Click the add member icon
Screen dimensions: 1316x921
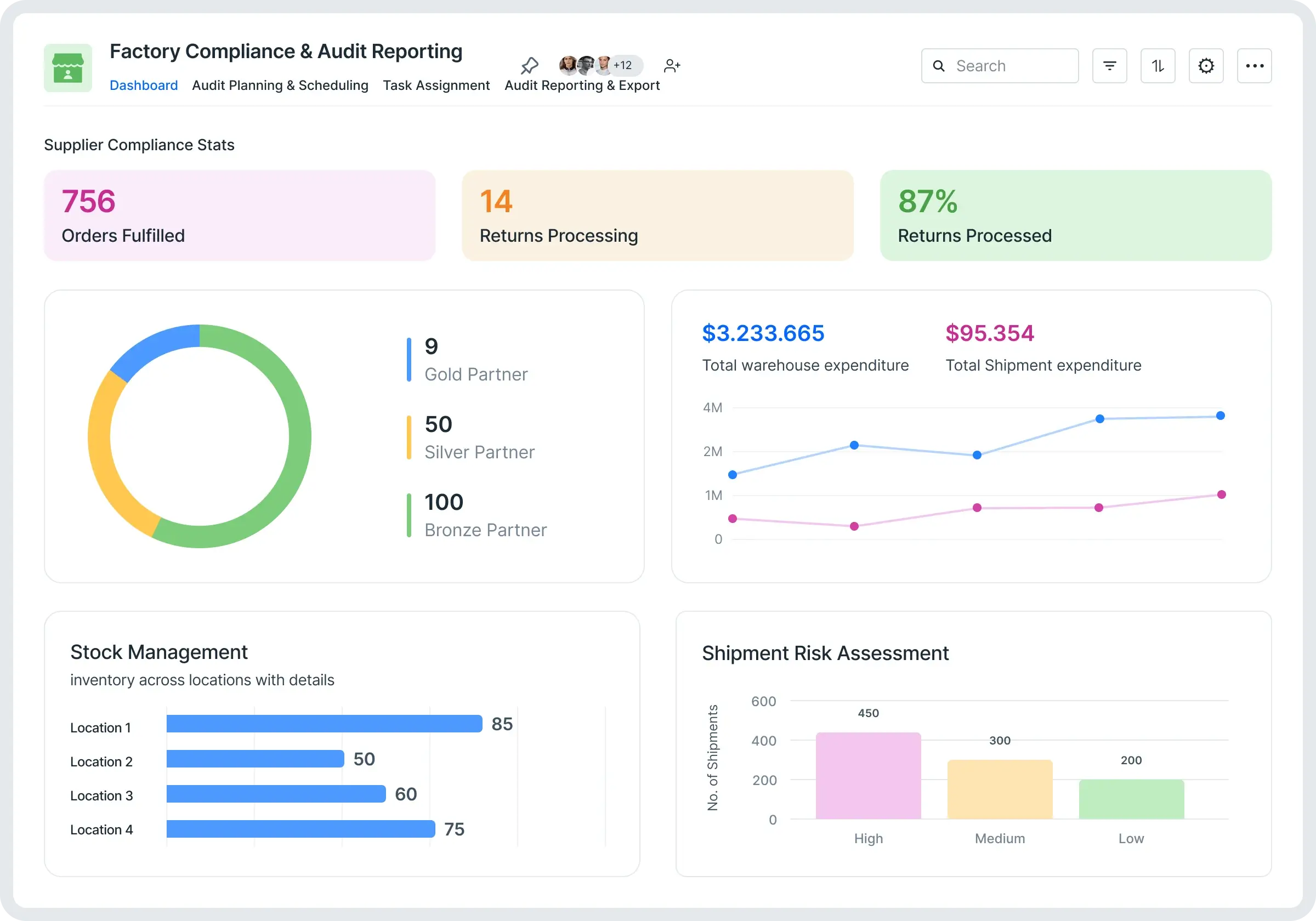(672, 66)
